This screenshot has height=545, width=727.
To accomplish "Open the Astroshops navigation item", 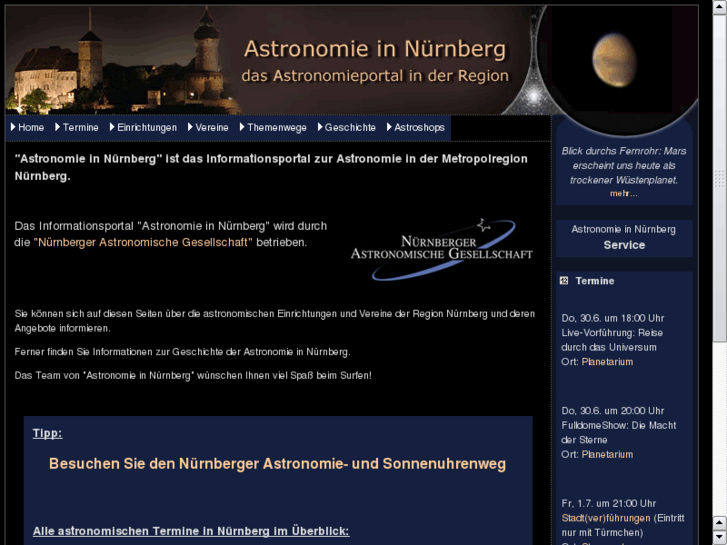I will (x=416, y=128).
